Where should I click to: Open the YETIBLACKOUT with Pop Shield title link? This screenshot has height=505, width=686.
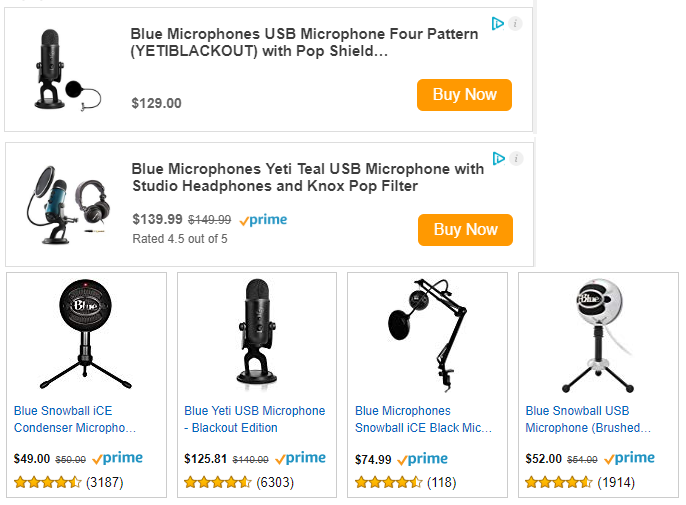coord(304,42)
